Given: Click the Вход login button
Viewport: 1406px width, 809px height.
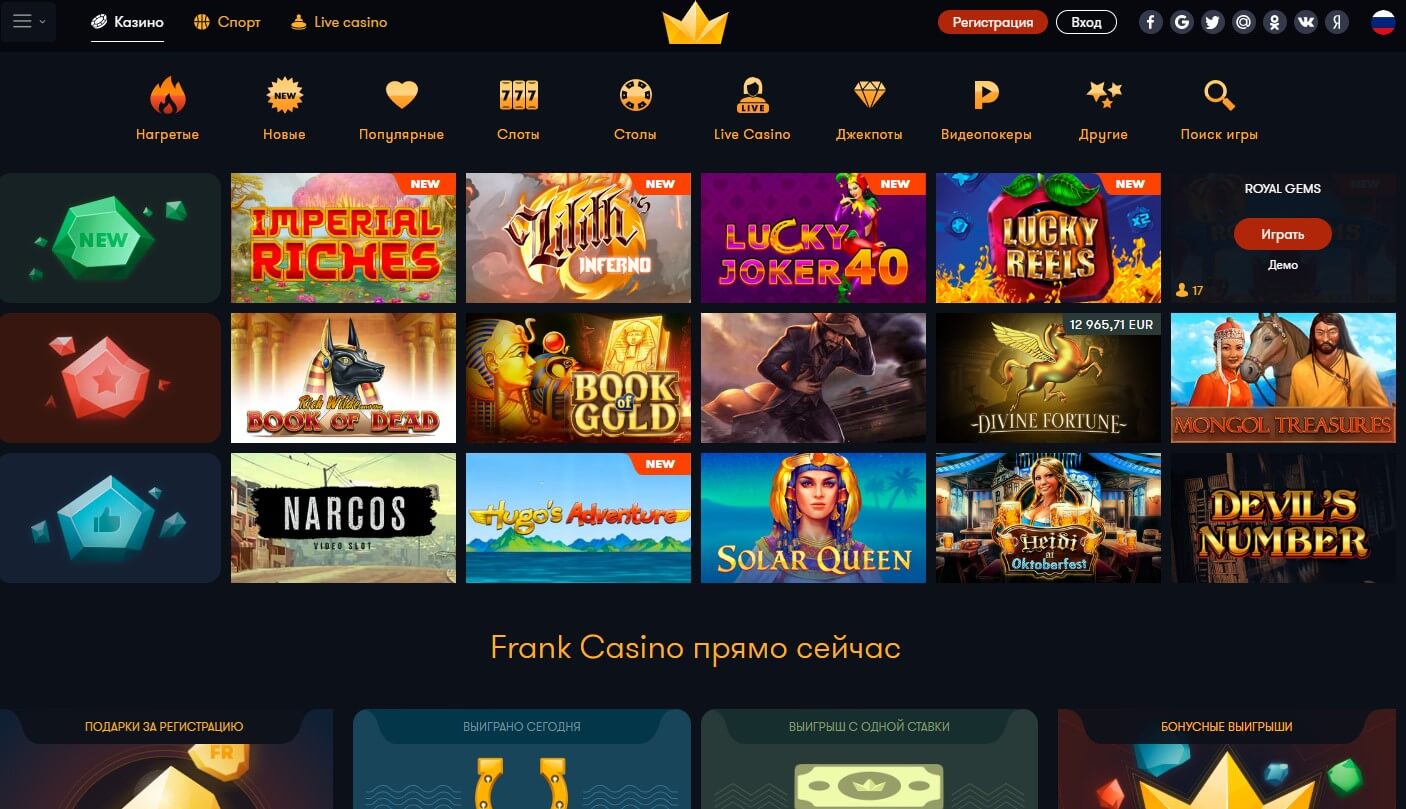Looking at the screenshot, I should tap(1086, 22).
